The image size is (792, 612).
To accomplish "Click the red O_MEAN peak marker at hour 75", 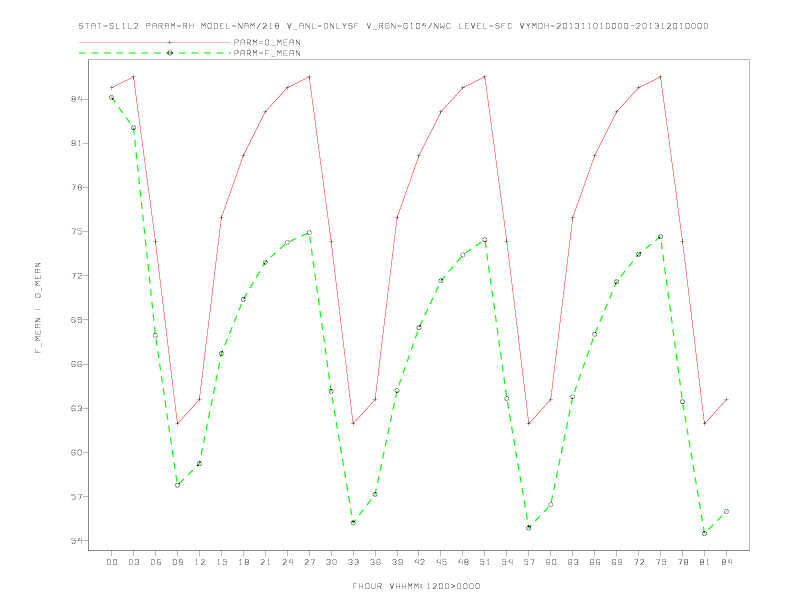I will (661, 77).
